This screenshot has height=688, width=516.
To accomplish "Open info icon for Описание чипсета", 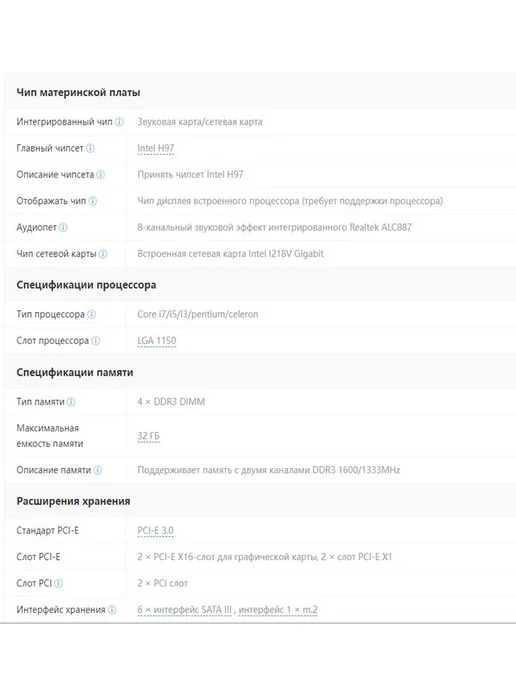I will pos(100,175).
